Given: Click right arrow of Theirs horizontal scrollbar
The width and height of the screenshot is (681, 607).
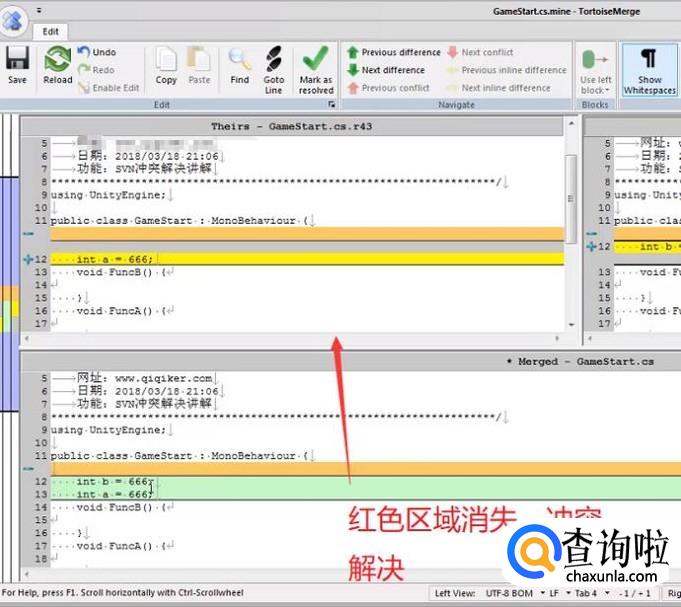Looking at the screenshot, I should [557, 338].
